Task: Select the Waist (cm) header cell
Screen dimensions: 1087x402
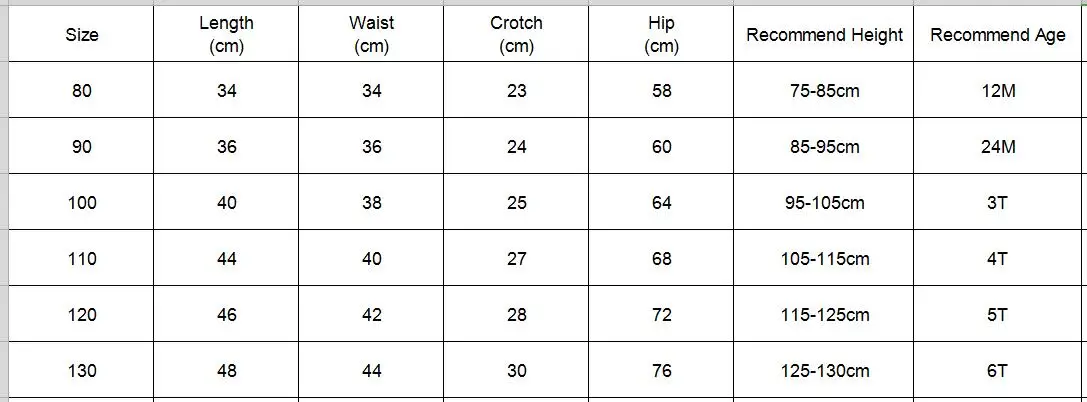Action: click(371, 34)
